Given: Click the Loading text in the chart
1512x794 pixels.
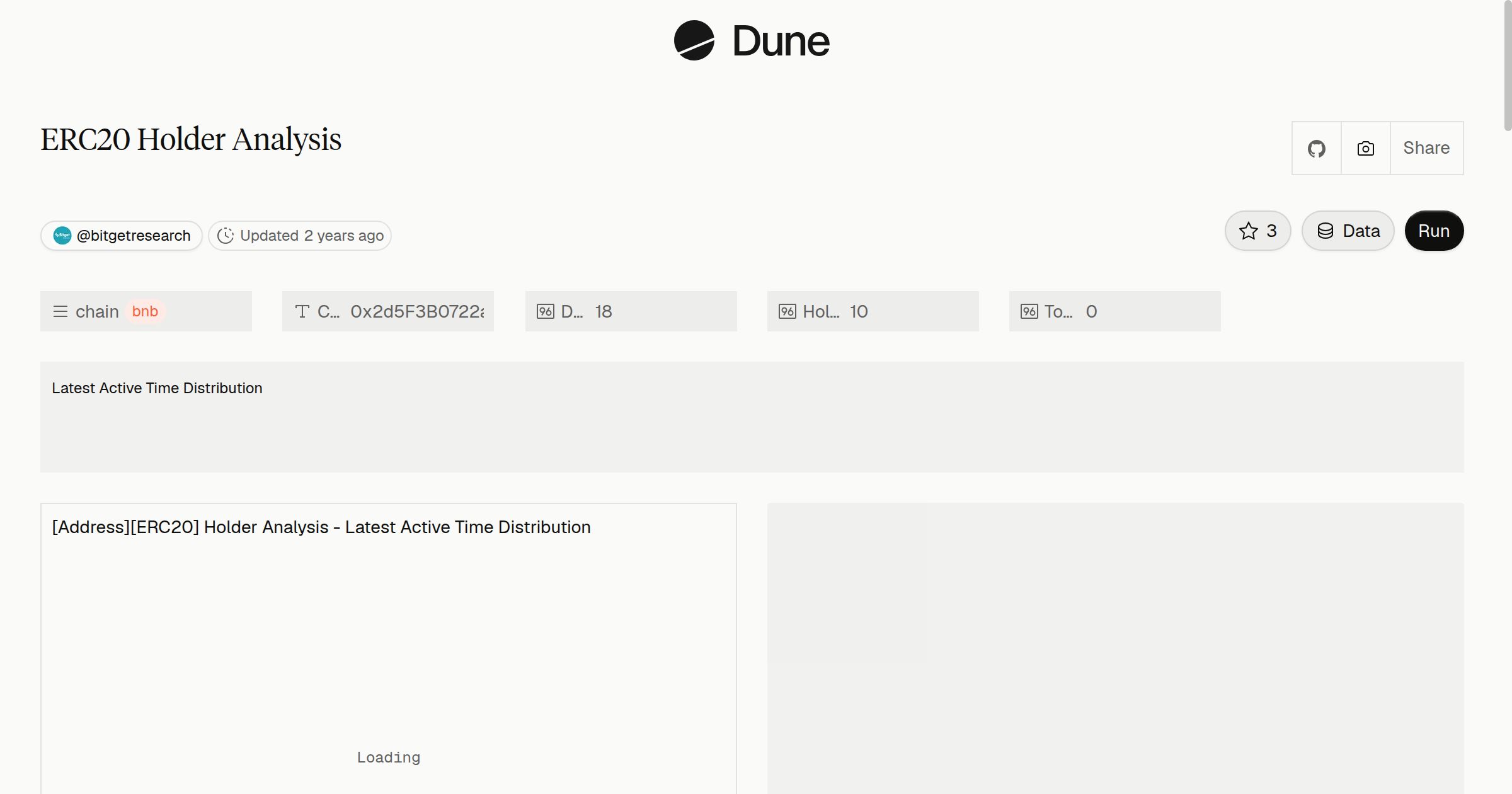Looking at the screenshot, I should coord(389,757).
